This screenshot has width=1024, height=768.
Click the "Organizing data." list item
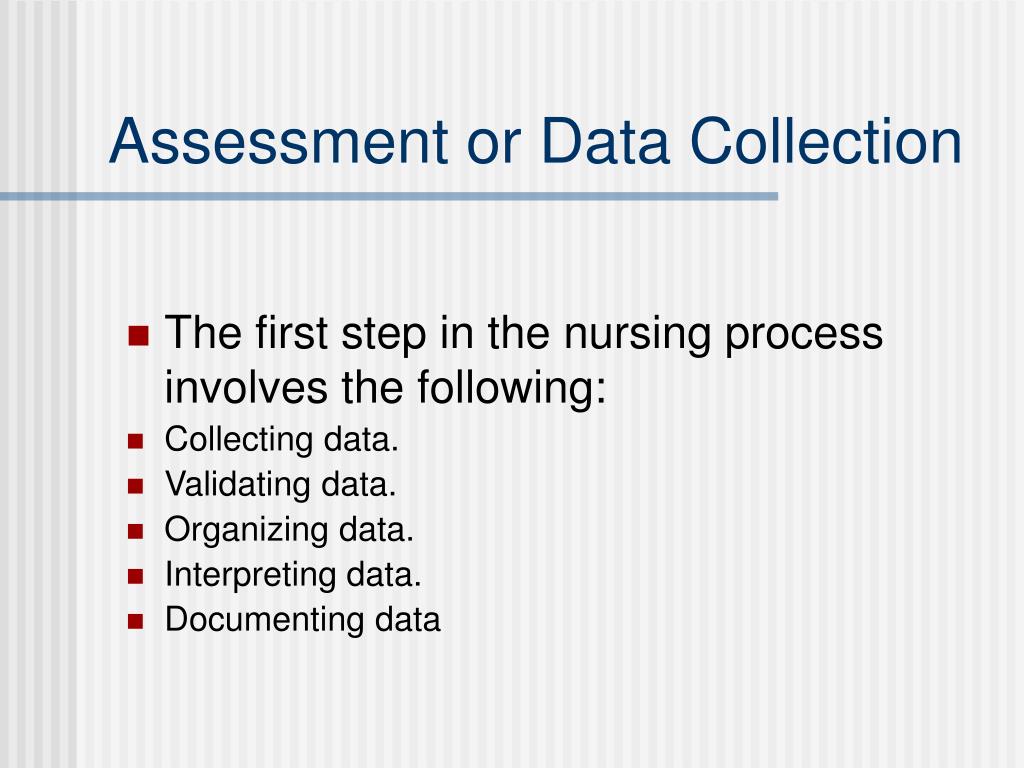[x=289, y=530]
